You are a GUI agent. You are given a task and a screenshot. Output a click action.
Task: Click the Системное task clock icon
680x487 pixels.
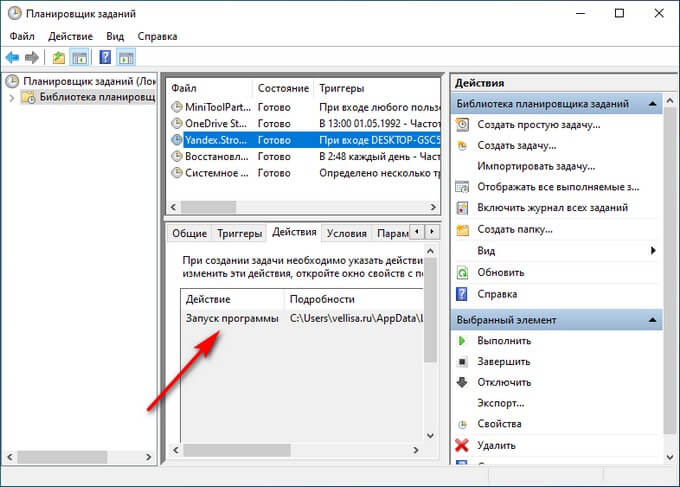(x=177, y=173)
